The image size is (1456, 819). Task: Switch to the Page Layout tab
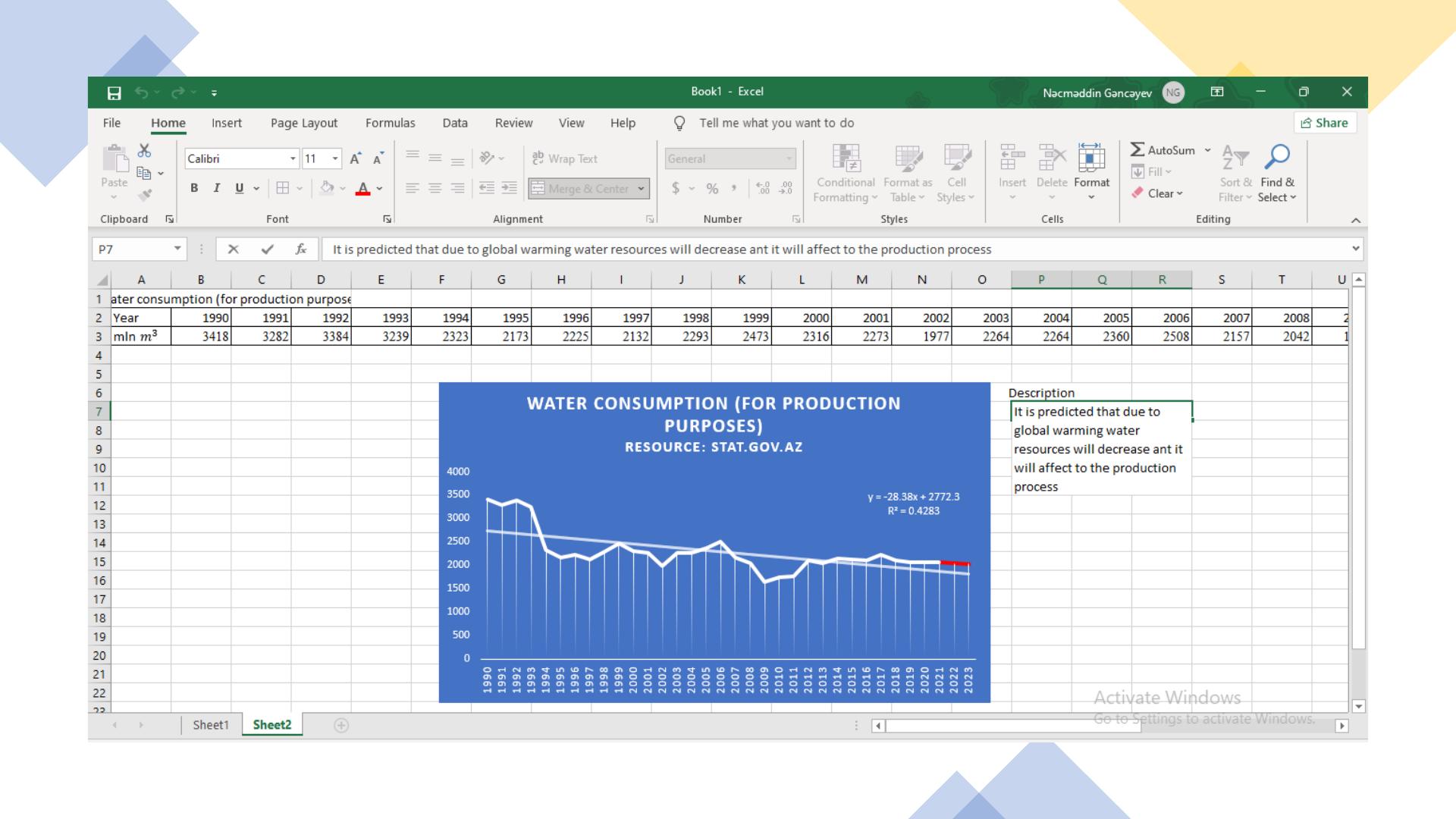304,123
